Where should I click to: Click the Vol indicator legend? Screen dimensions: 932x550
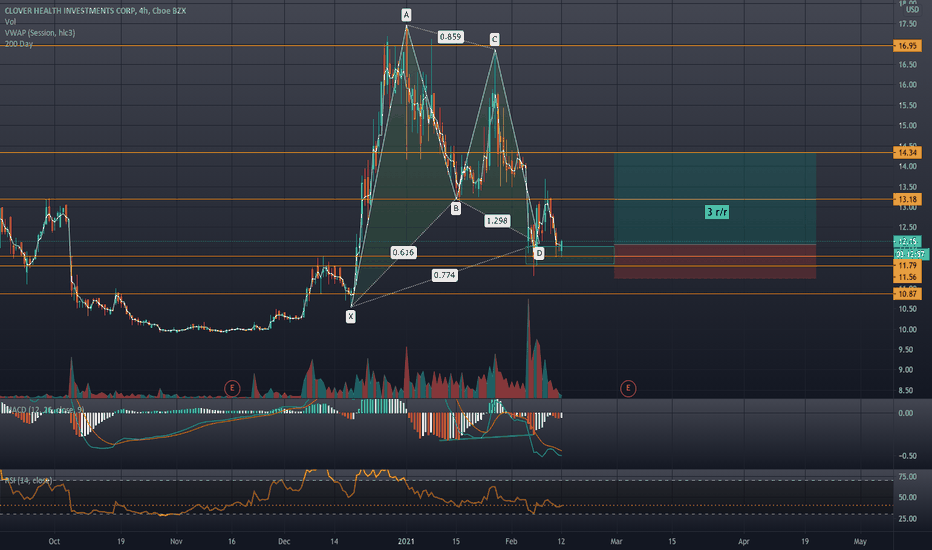(10, 22)
